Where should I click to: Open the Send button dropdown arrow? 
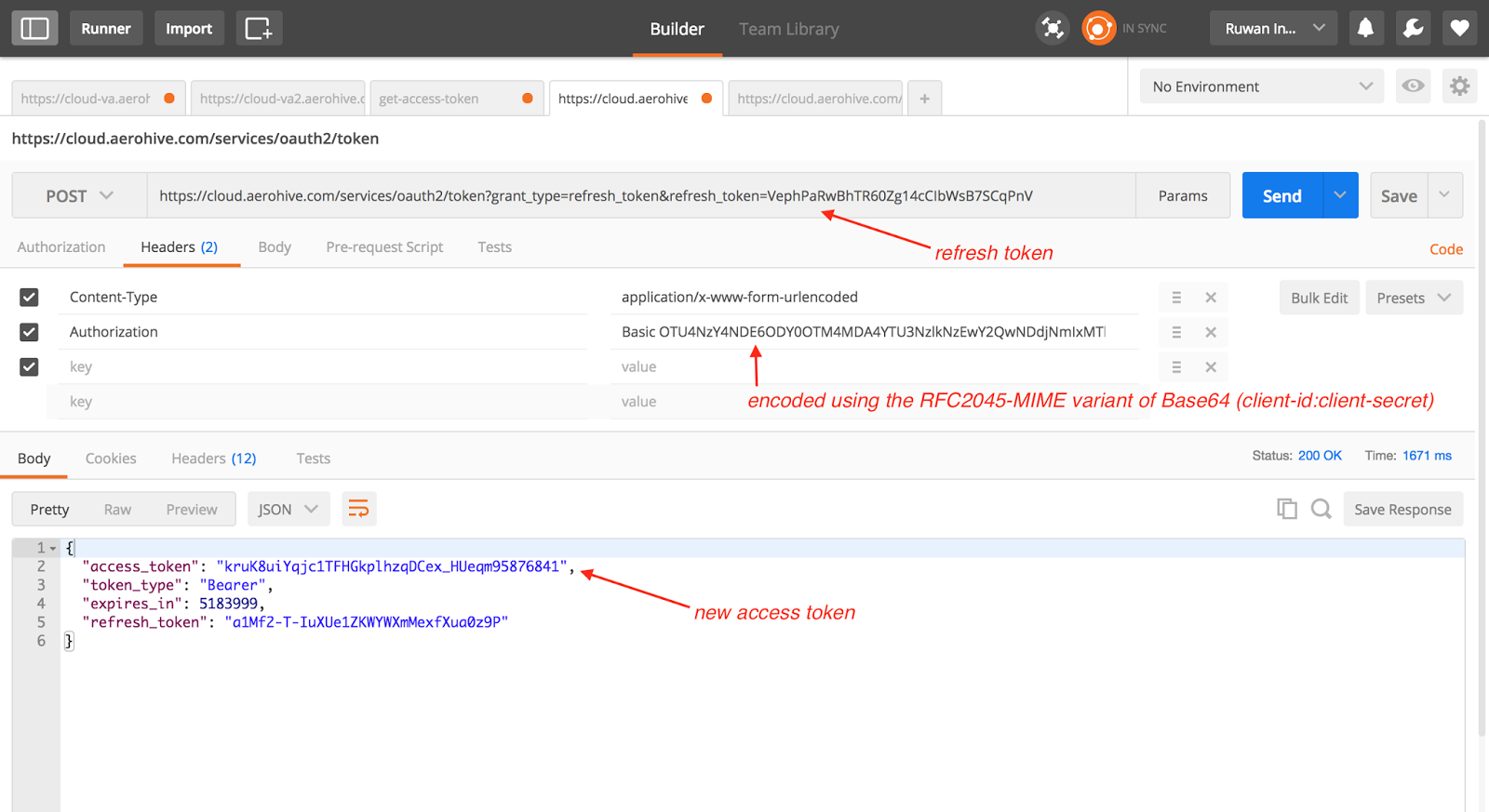pyautogui.click(x=1340, y=195)
